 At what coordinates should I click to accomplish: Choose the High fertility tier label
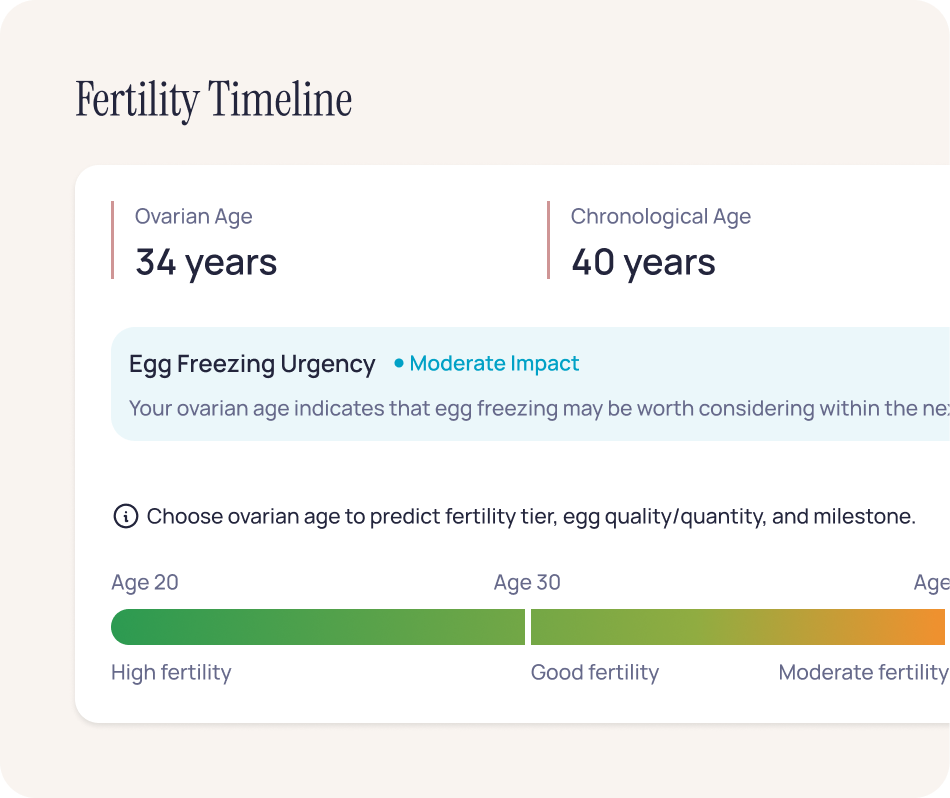(171, 673)
